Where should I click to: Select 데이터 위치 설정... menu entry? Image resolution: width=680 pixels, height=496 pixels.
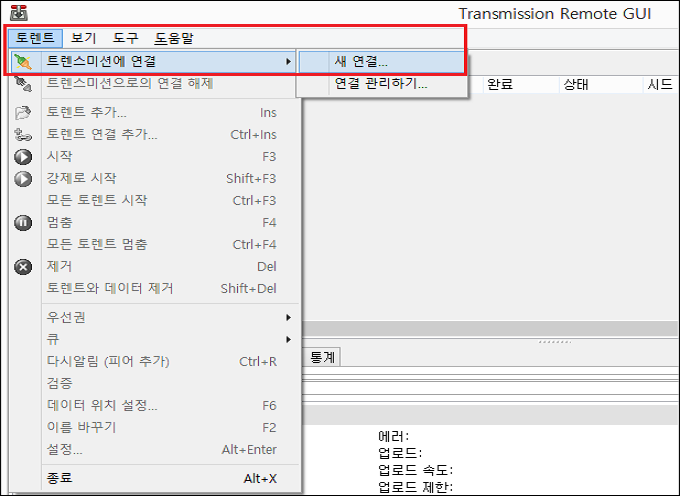154,405
